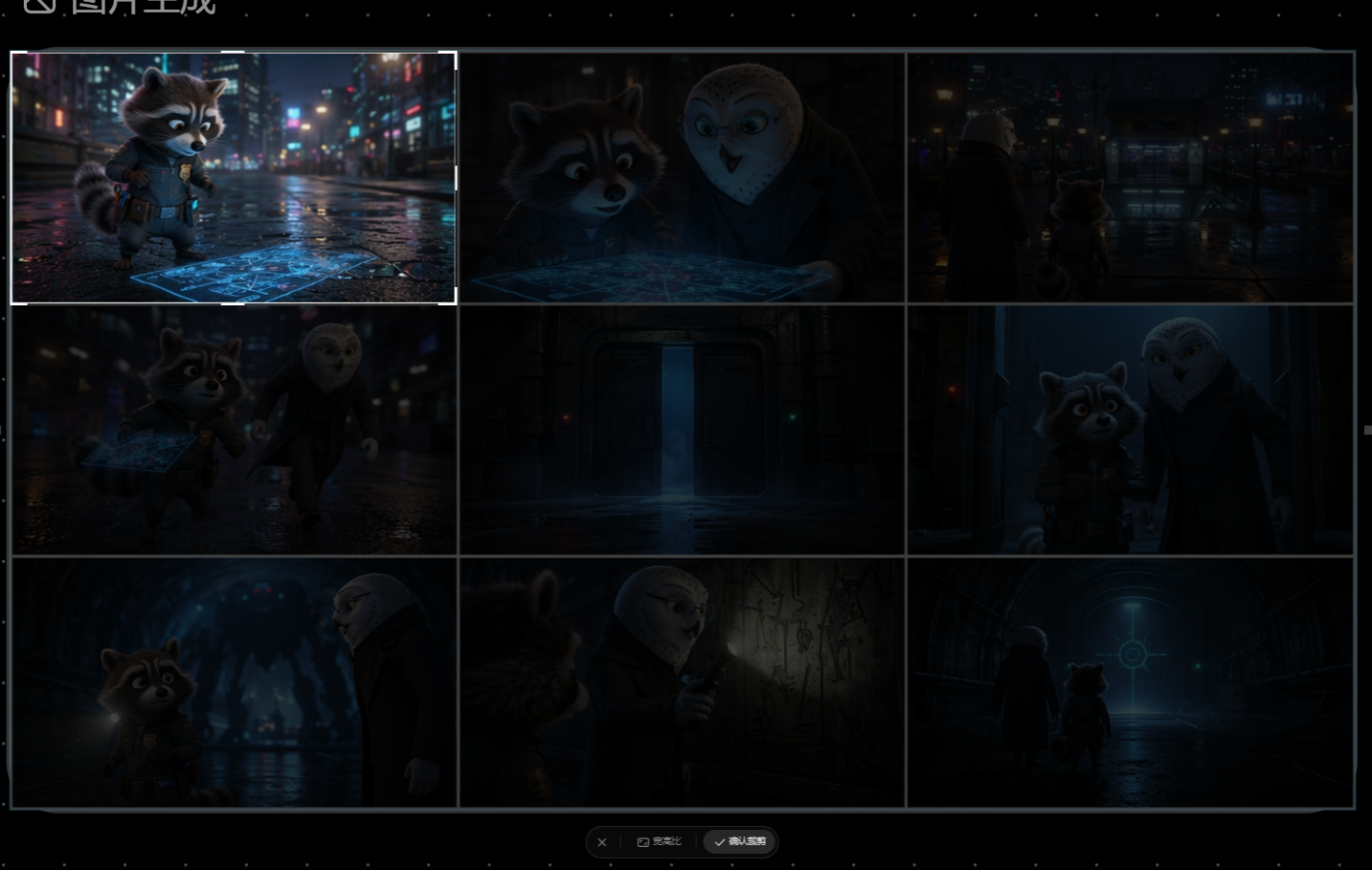Select the panel of raccoon running with map

coord(234,430)
